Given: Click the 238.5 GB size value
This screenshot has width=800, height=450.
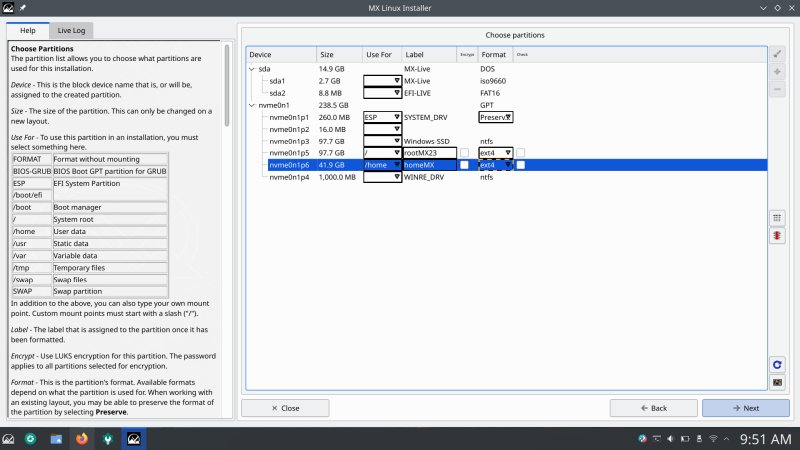Looking at the screenshot, I should coord(334,105).
